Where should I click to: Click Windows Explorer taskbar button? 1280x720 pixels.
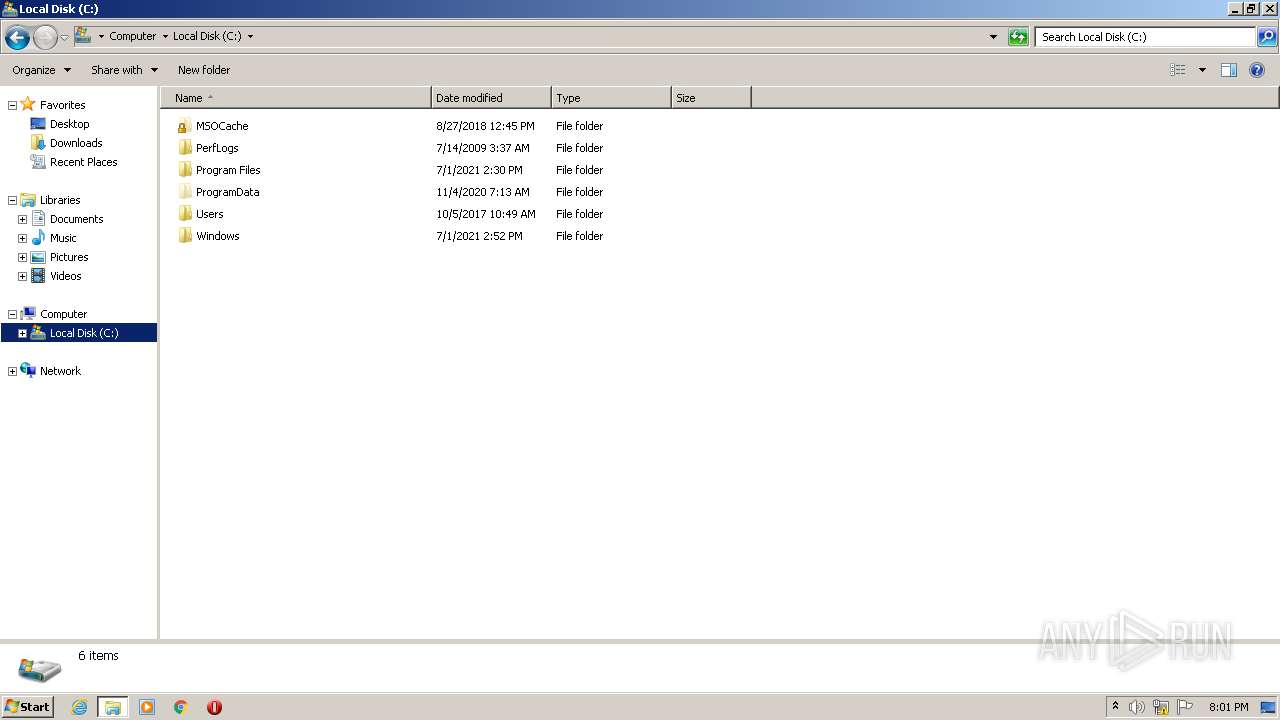pyautogui.click(x=113, y=707)
